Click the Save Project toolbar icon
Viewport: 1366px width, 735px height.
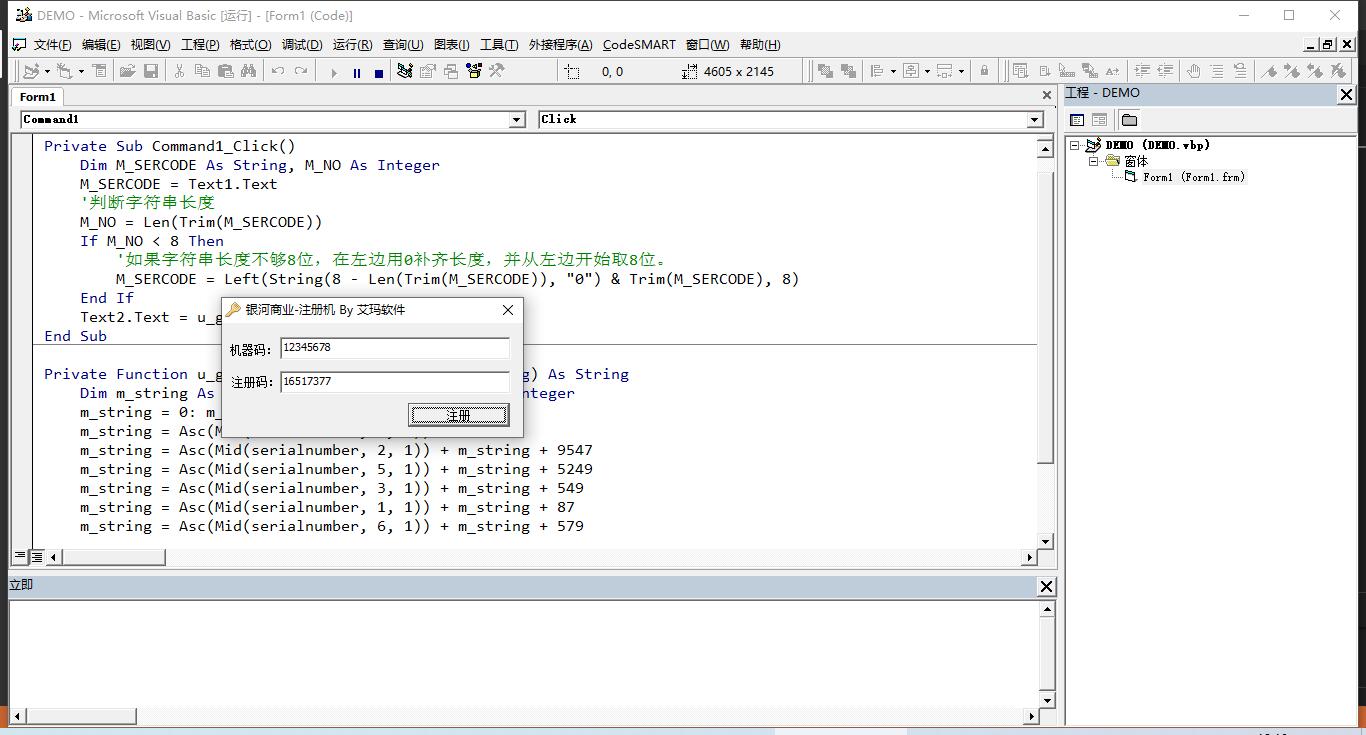151,70
